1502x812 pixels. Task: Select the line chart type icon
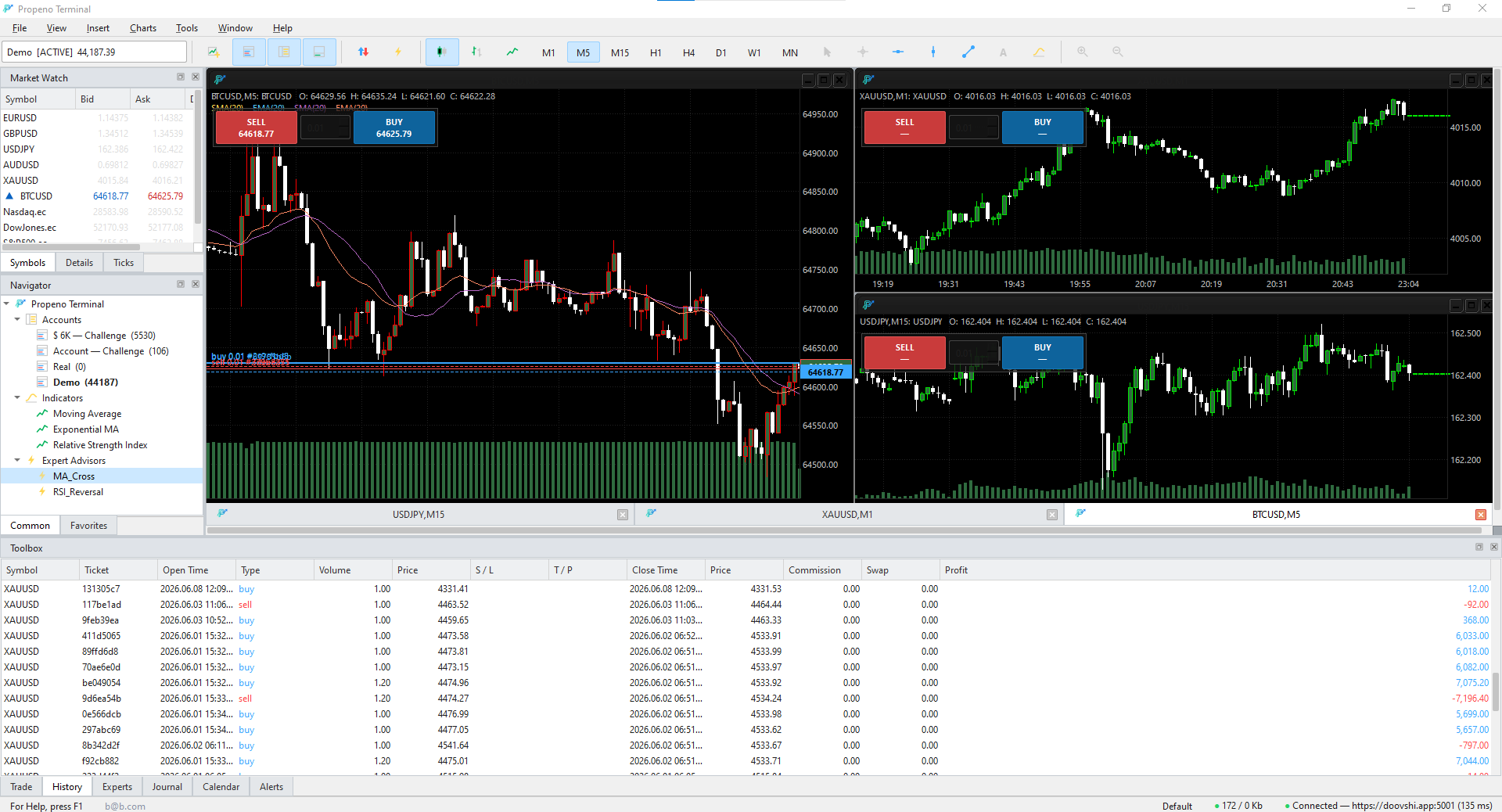[512, 52]
